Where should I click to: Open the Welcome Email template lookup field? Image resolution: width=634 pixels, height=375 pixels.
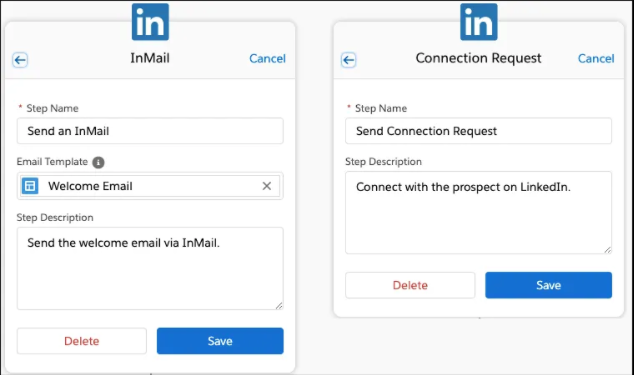pos(150,186)
